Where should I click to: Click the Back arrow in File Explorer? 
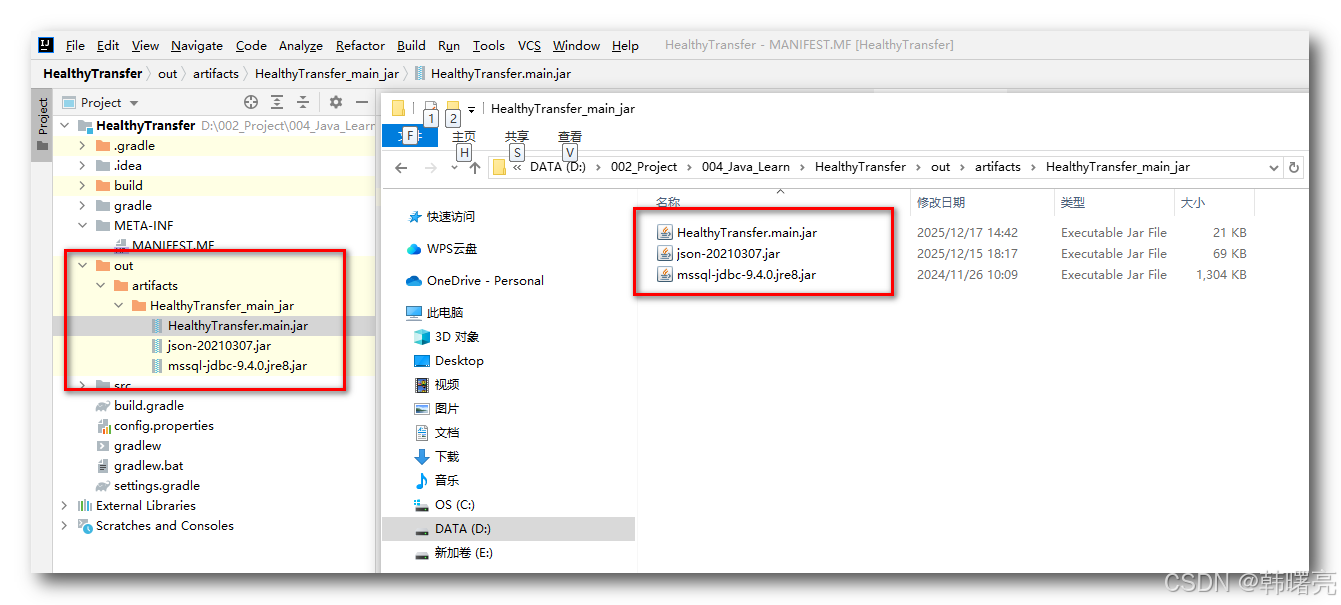pos(401,167)
